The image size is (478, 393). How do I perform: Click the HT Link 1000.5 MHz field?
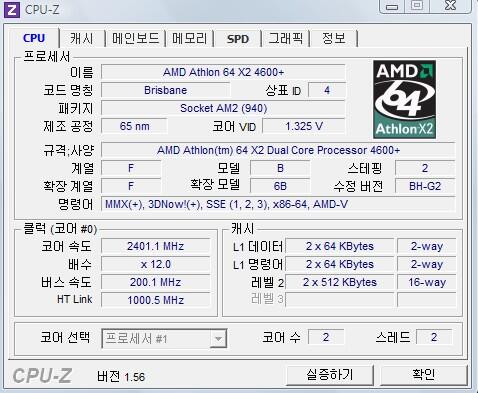(x=156, y=300)
